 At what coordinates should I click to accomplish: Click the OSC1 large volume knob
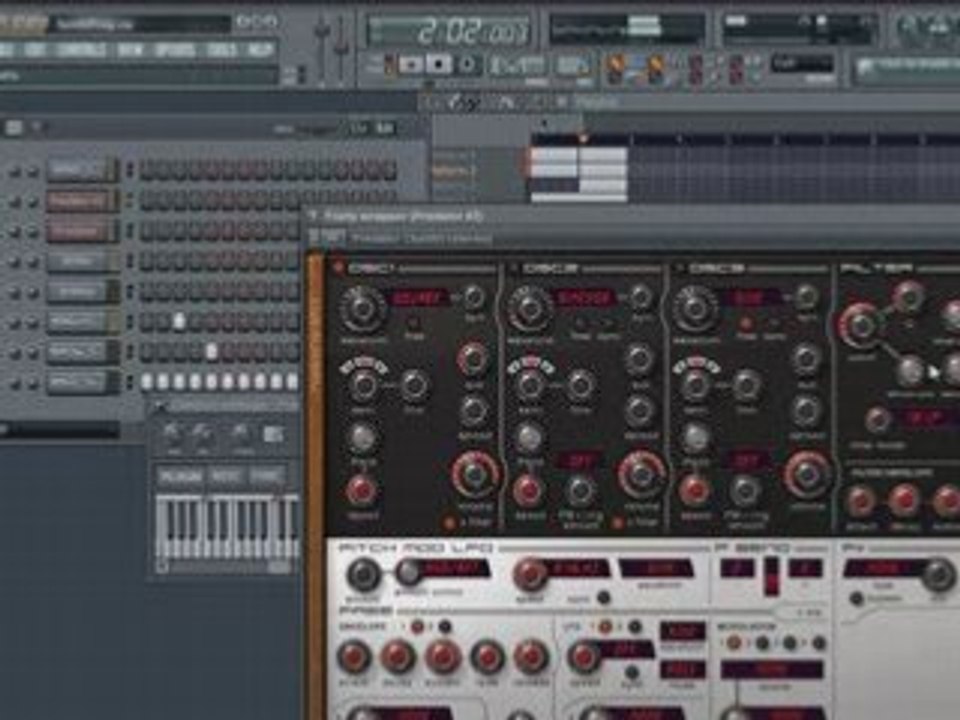tap(475, 474)
